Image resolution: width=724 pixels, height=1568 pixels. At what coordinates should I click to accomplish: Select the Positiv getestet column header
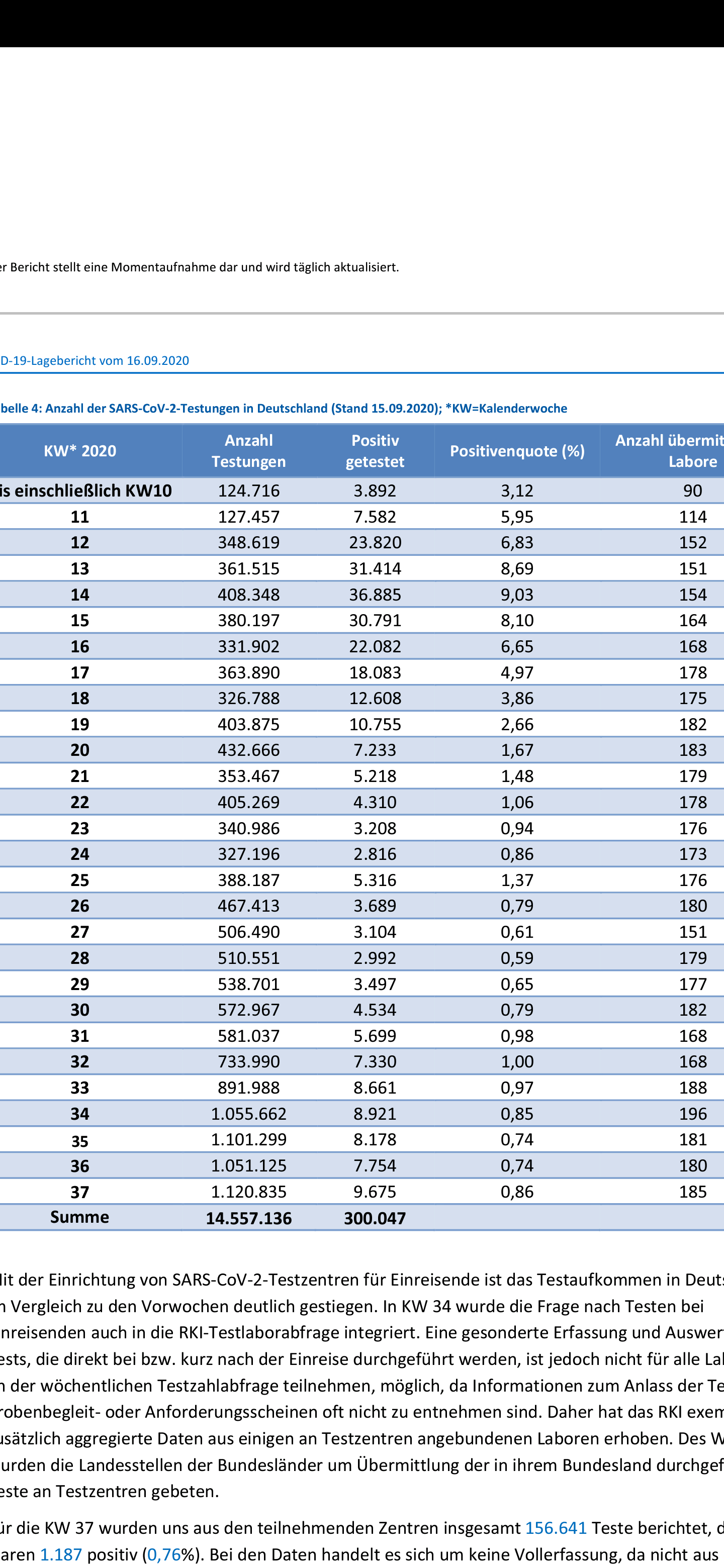[375, 450]
